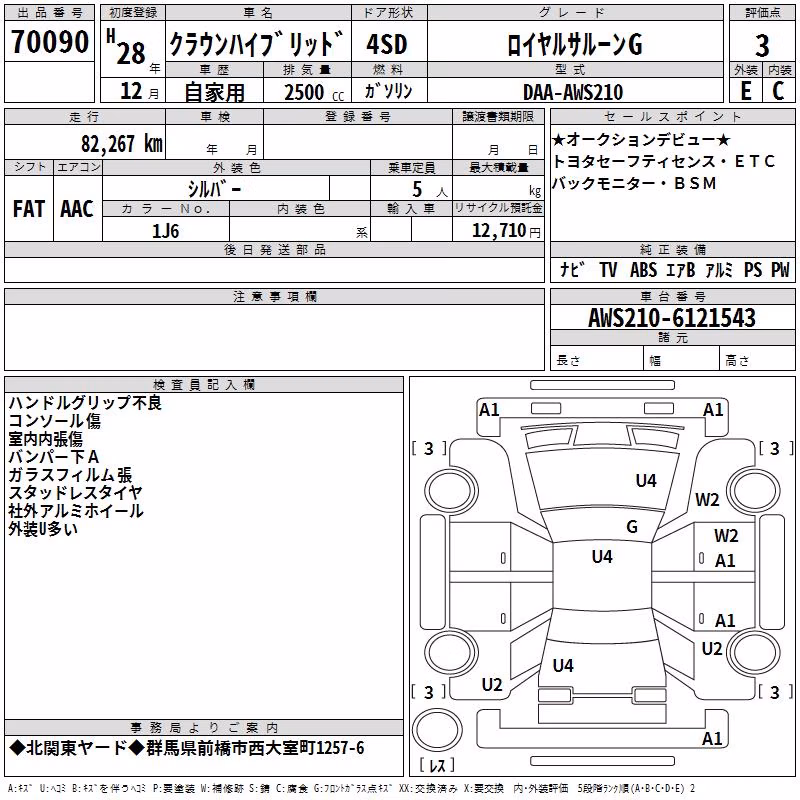This screenshot has height=800, width=800.
Task: Select inspector note 社外アルミホイール
Action: [76, 511]
